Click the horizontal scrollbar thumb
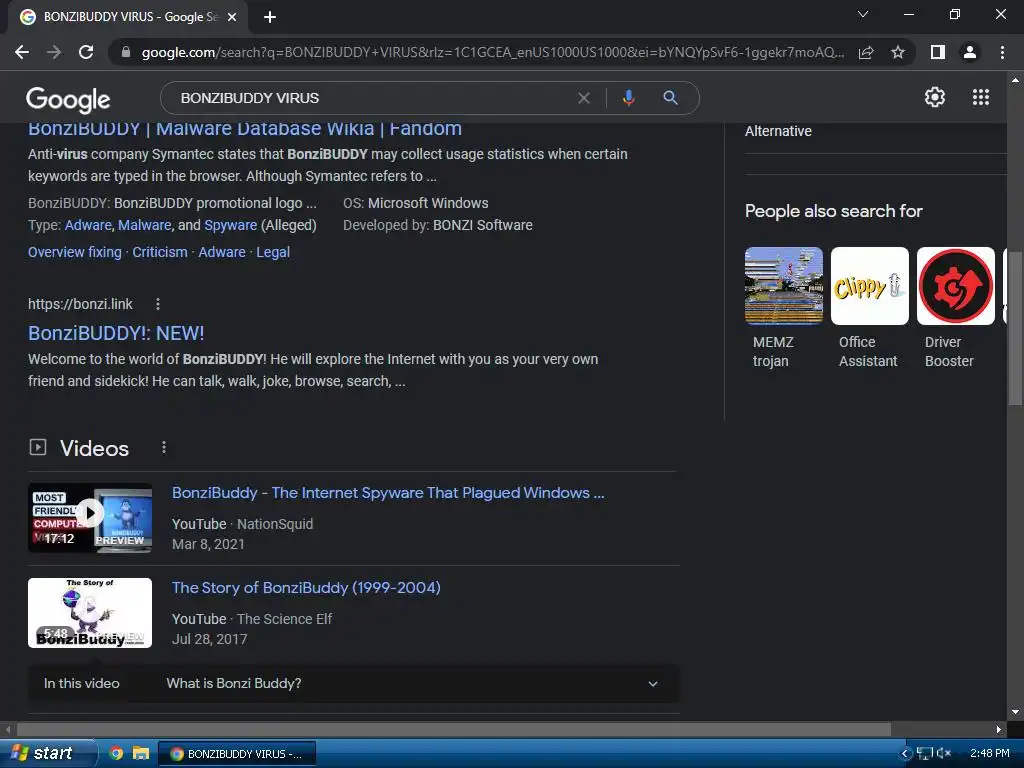1024x768 pixels. coord(454,729)
